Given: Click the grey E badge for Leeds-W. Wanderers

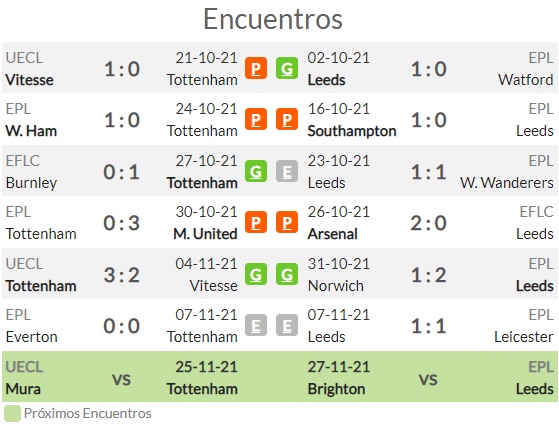Looking at the screenshot, I should tap(287, 171).
